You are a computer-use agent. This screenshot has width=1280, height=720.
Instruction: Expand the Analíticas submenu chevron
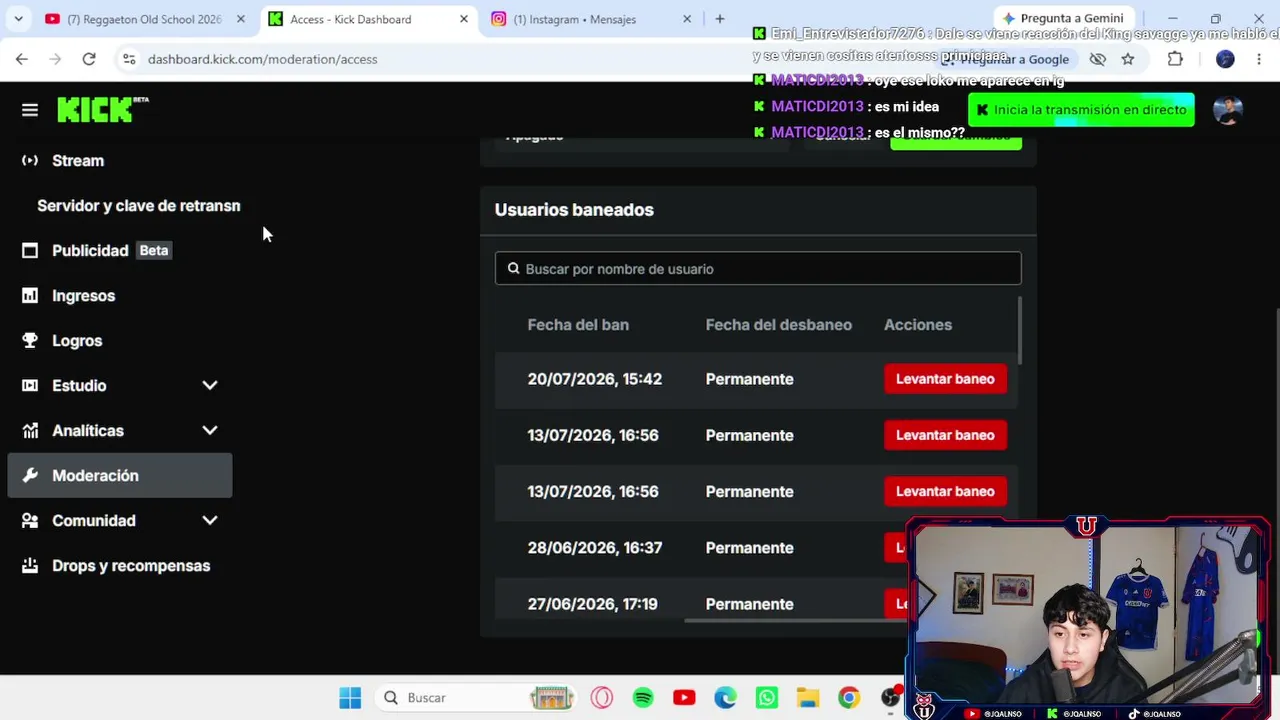[x=210, y=430]
